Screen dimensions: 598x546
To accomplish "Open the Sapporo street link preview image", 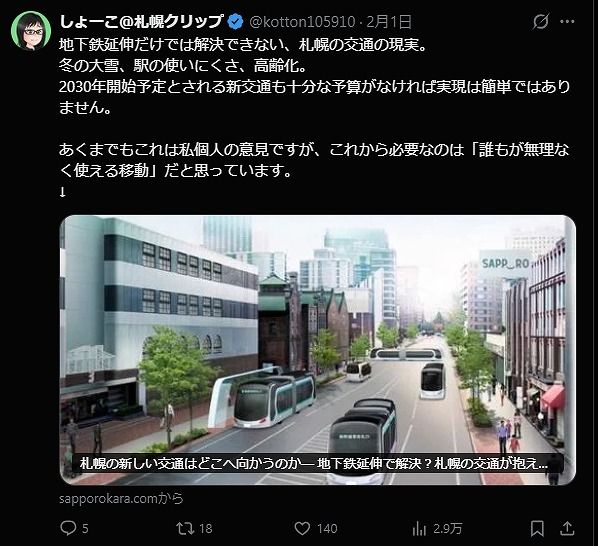I will (x=318, y=350).
